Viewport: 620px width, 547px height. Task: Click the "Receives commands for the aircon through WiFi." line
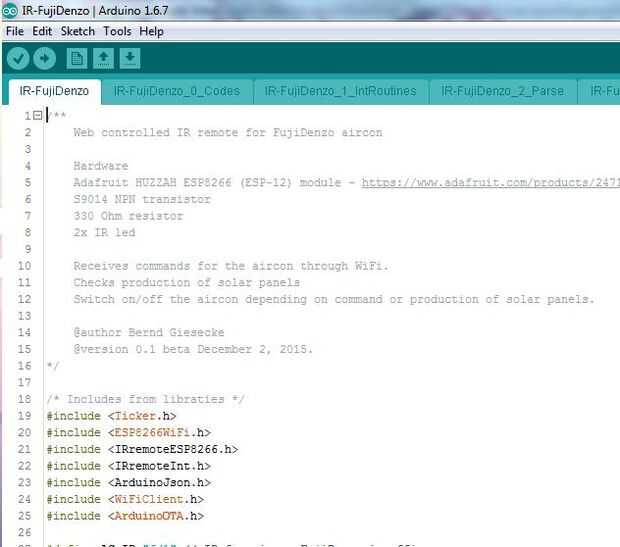click(x=231, y=266)
